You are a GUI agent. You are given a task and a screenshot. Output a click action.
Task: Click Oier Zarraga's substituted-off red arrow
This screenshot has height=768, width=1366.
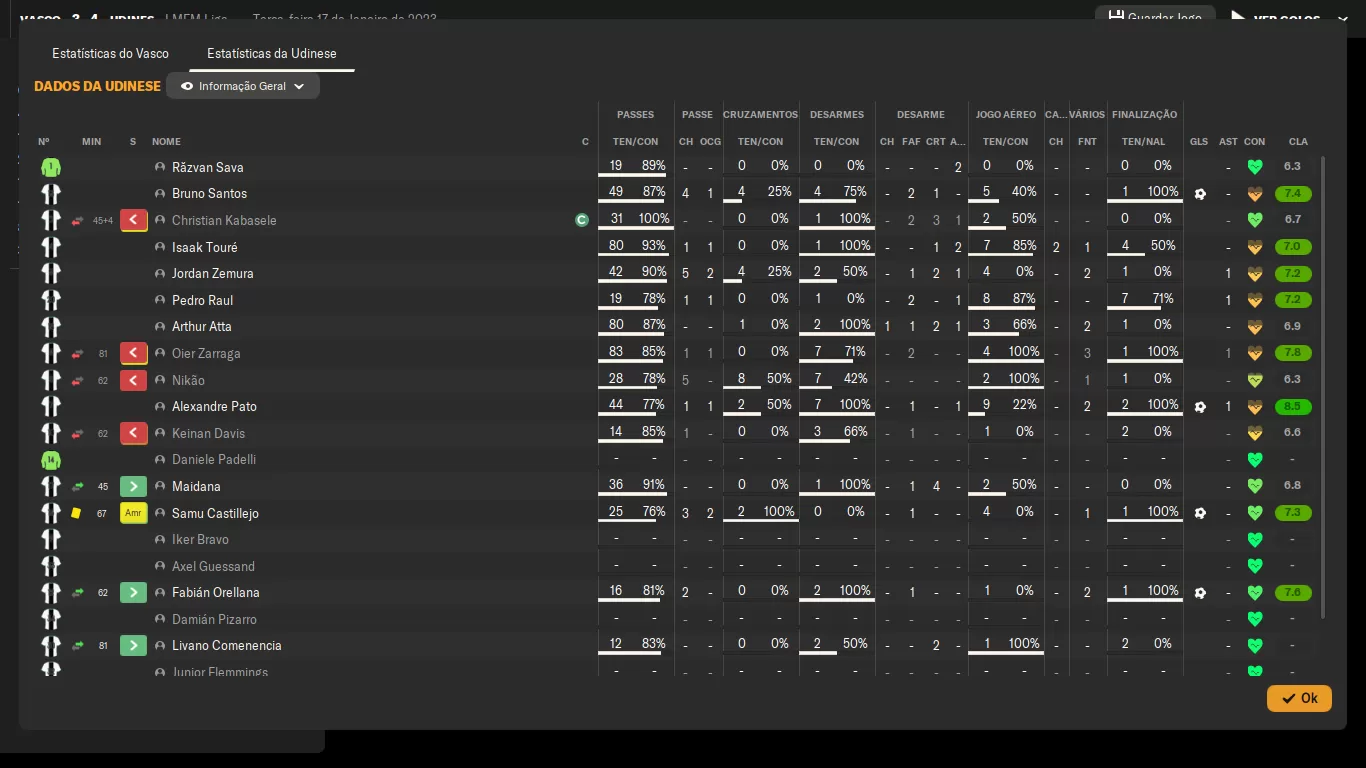click(x=134, y=353)
